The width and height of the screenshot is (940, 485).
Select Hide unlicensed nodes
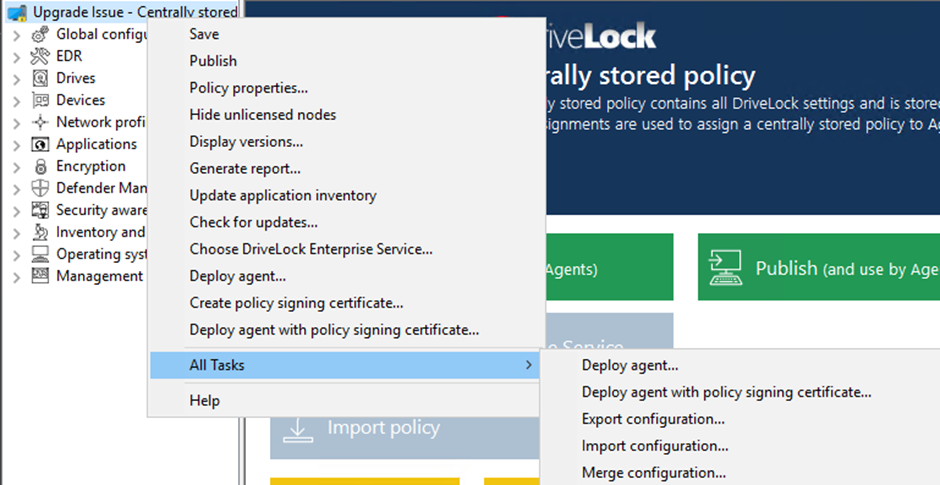[346, 115]
